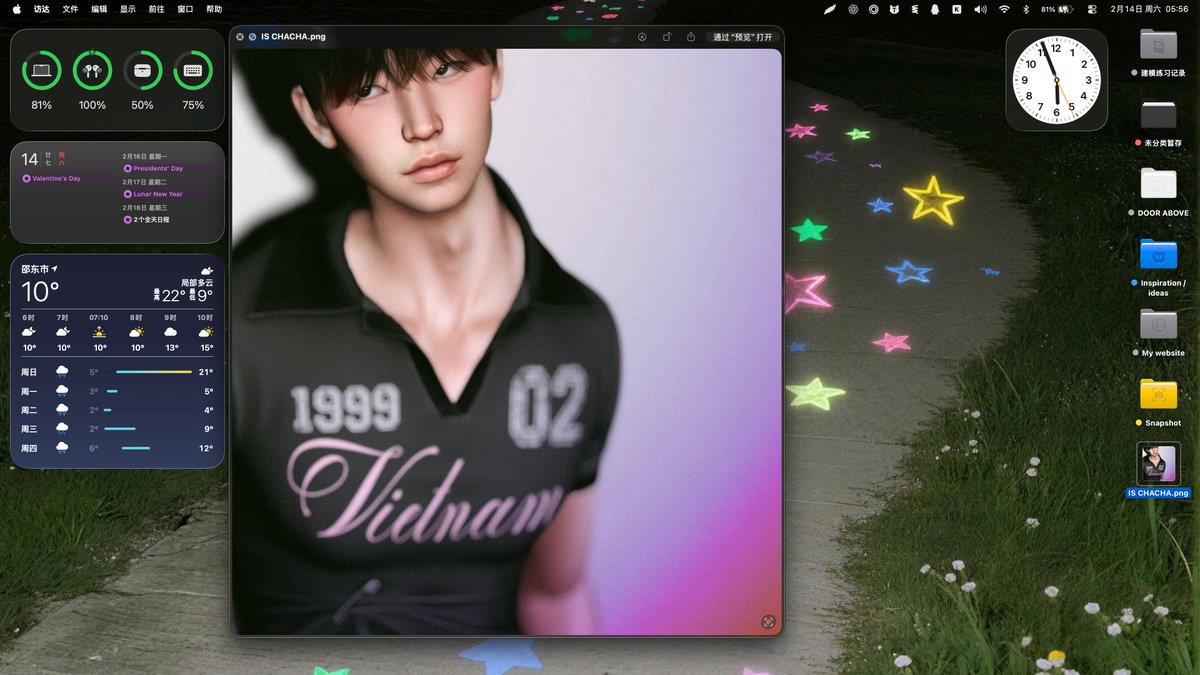The width and height of the screenshot is (1200, 675).
Task: Click the QQ penguin icon in menu bar
Action: point(935,8)
